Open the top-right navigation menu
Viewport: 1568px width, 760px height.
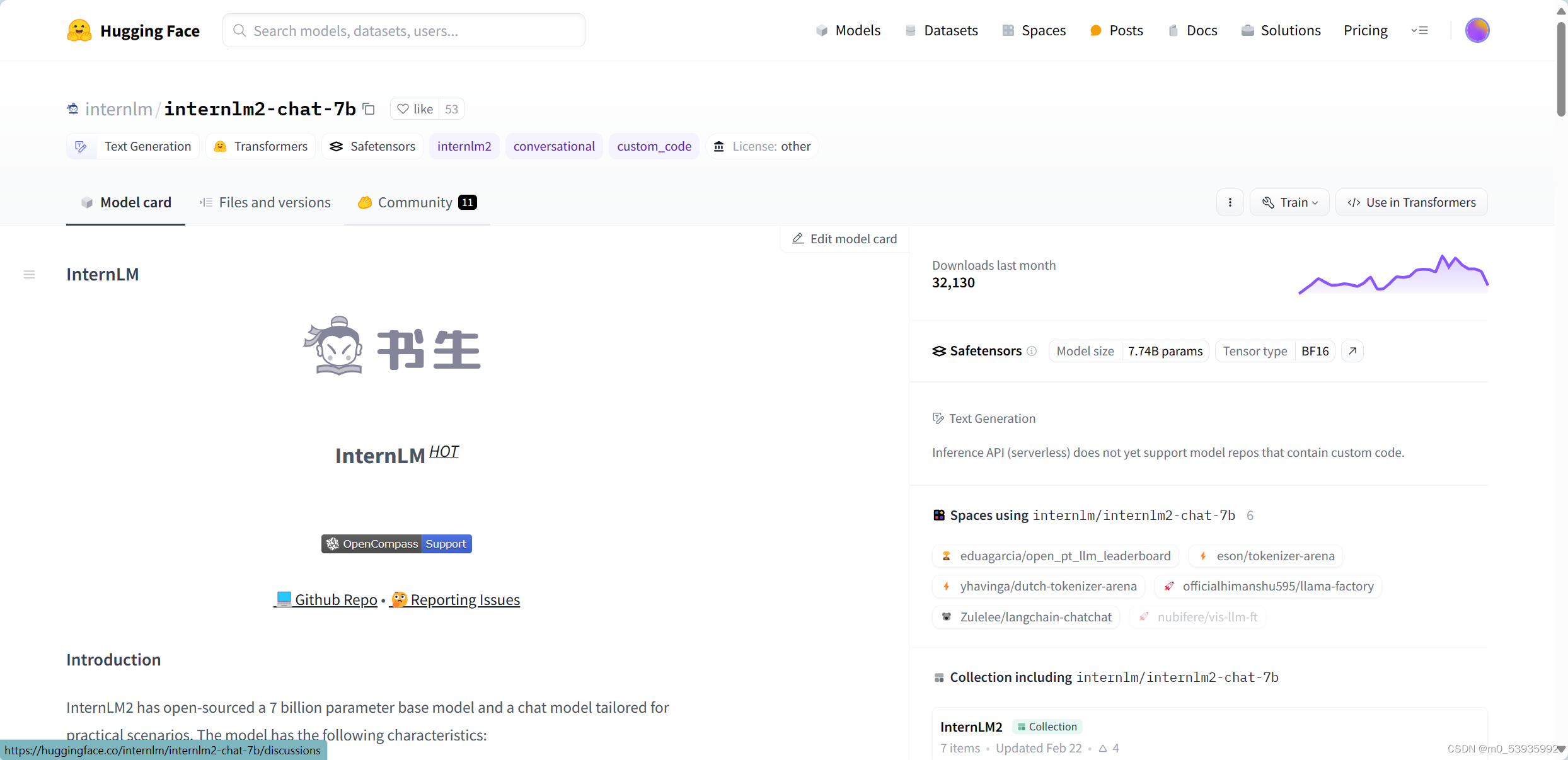point(1421,30)
